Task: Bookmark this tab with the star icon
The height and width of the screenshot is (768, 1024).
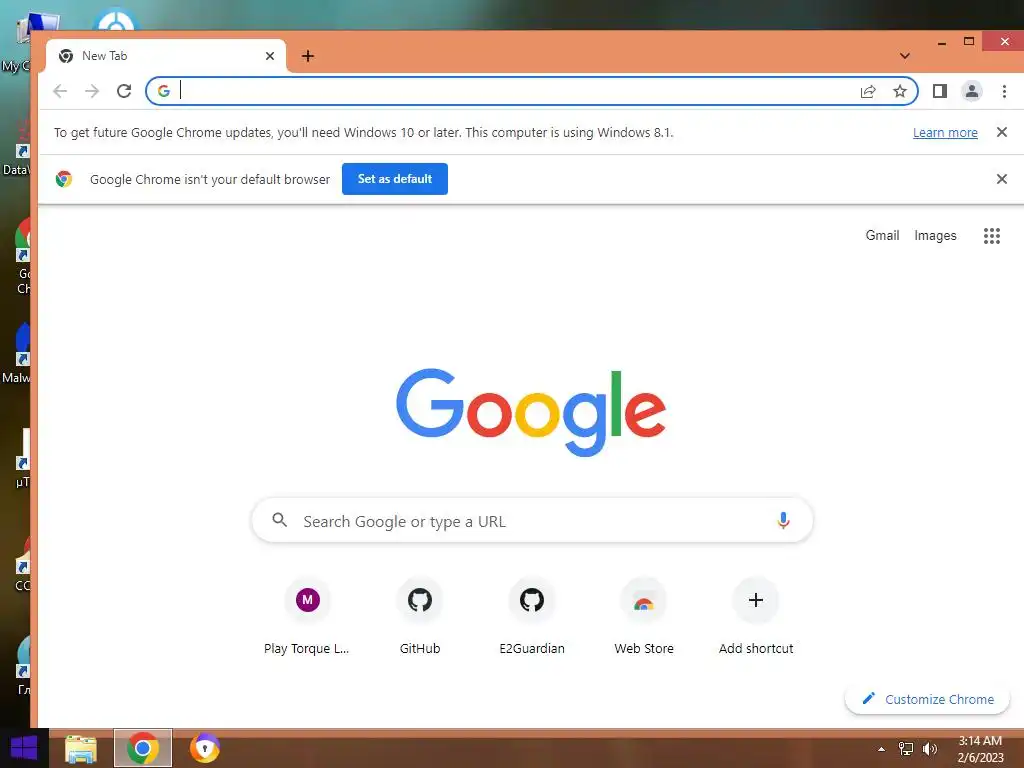Action: [x=900, y=91]
